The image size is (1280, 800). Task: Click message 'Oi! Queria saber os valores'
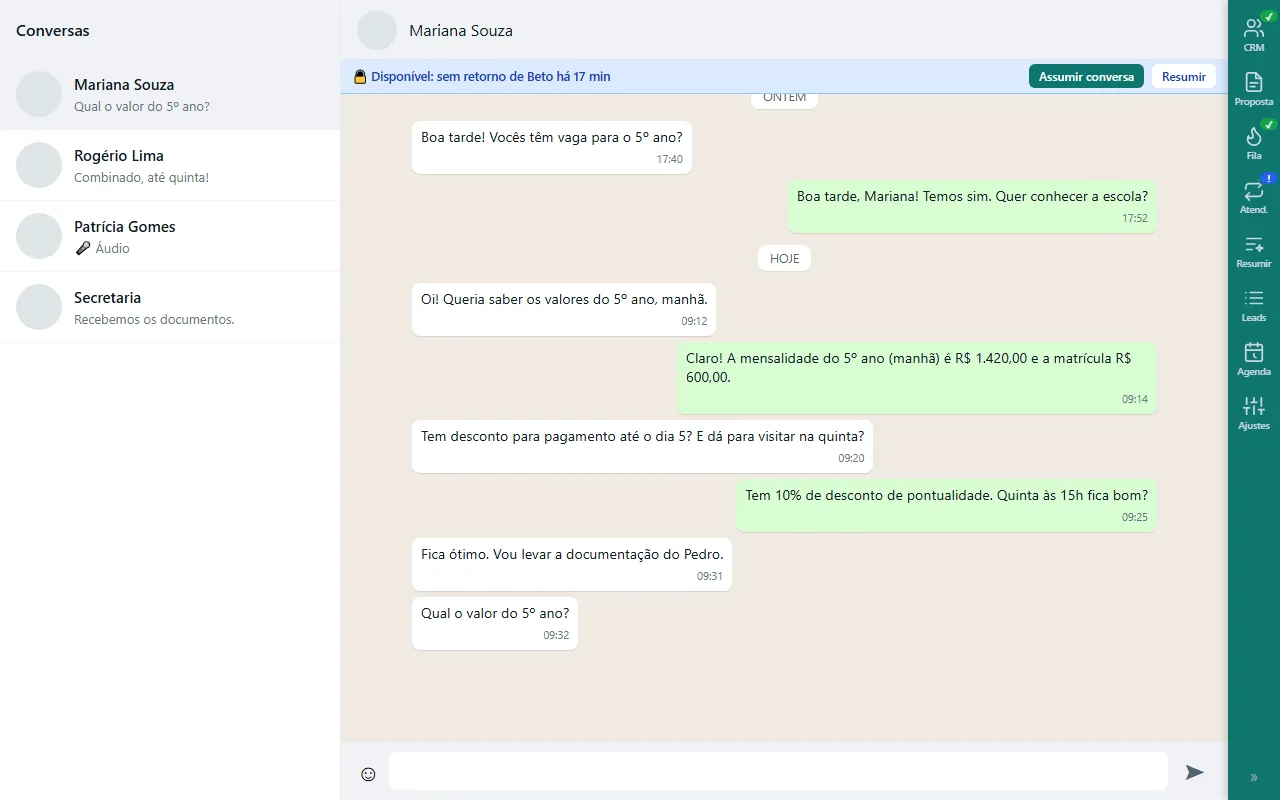click(564, 309)
